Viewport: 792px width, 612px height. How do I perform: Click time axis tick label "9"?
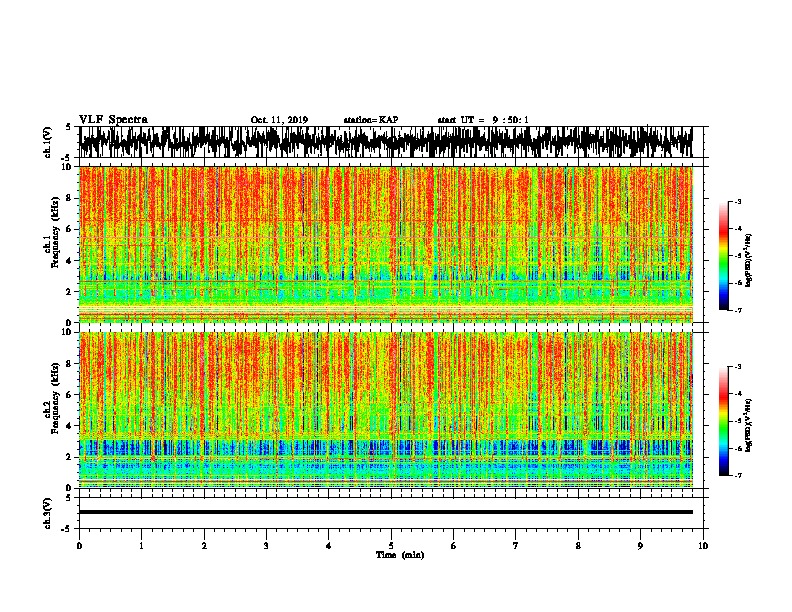pyautogui.click(x=640, y=546)
